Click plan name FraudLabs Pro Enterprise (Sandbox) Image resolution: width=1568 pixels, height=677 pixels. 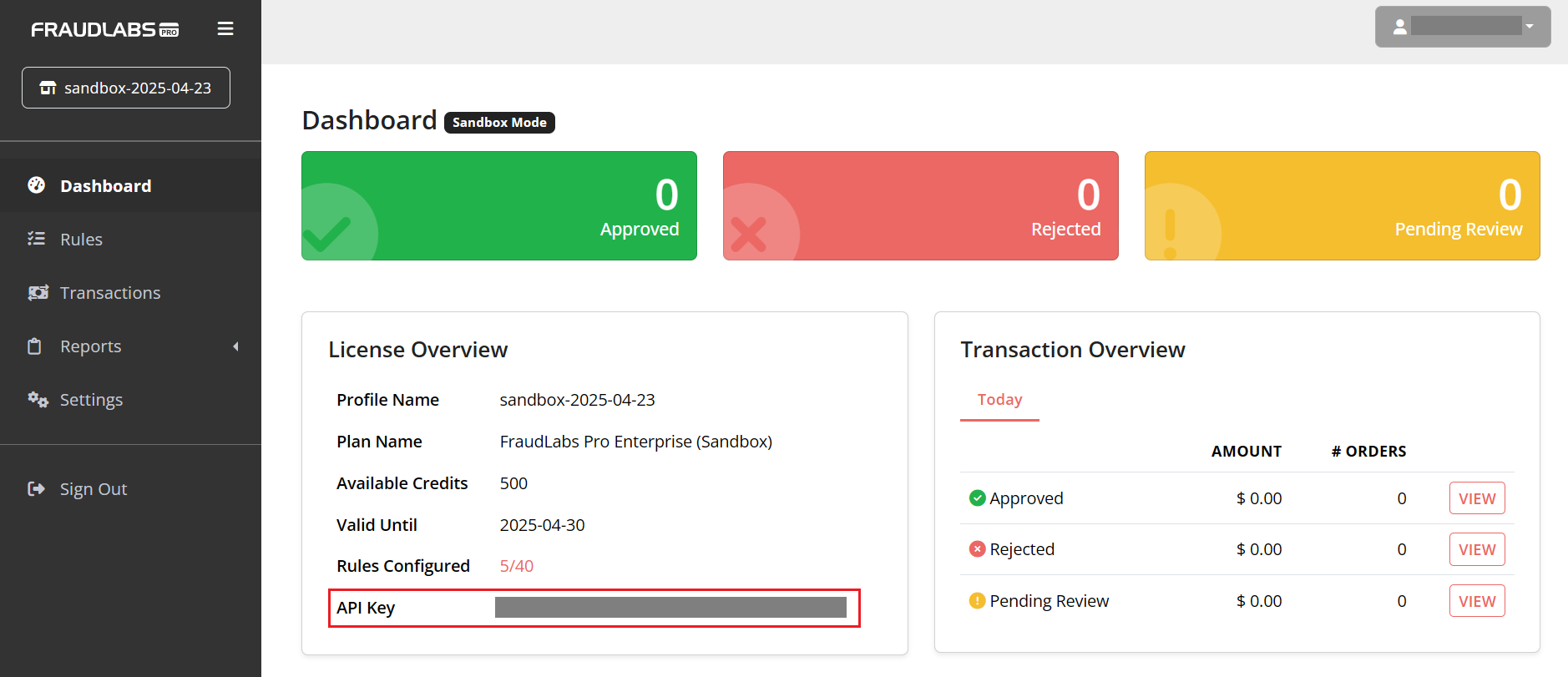tap(635, 442)
